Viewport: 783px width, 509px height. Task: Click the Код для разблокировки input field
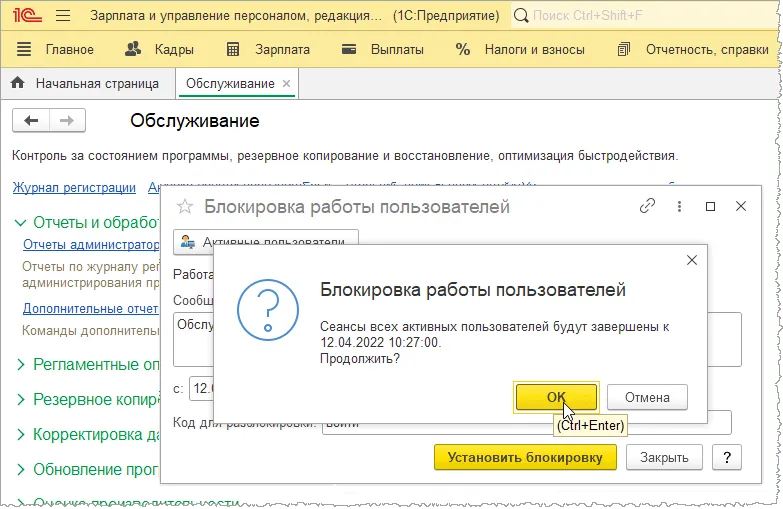coord(525,422)
